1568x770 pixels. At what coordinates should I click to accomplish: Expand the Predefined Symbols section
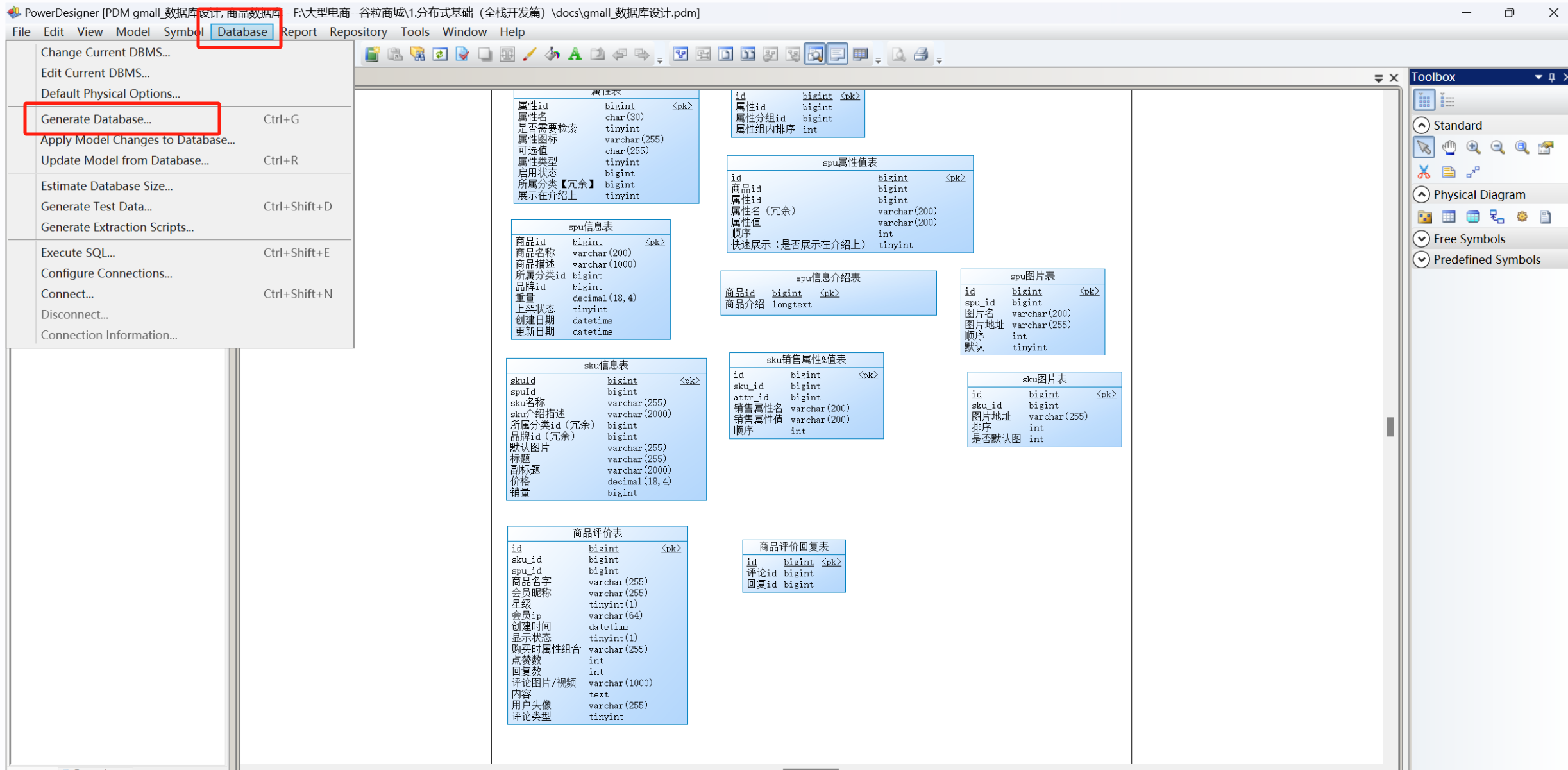click(x=1422, y=259)
